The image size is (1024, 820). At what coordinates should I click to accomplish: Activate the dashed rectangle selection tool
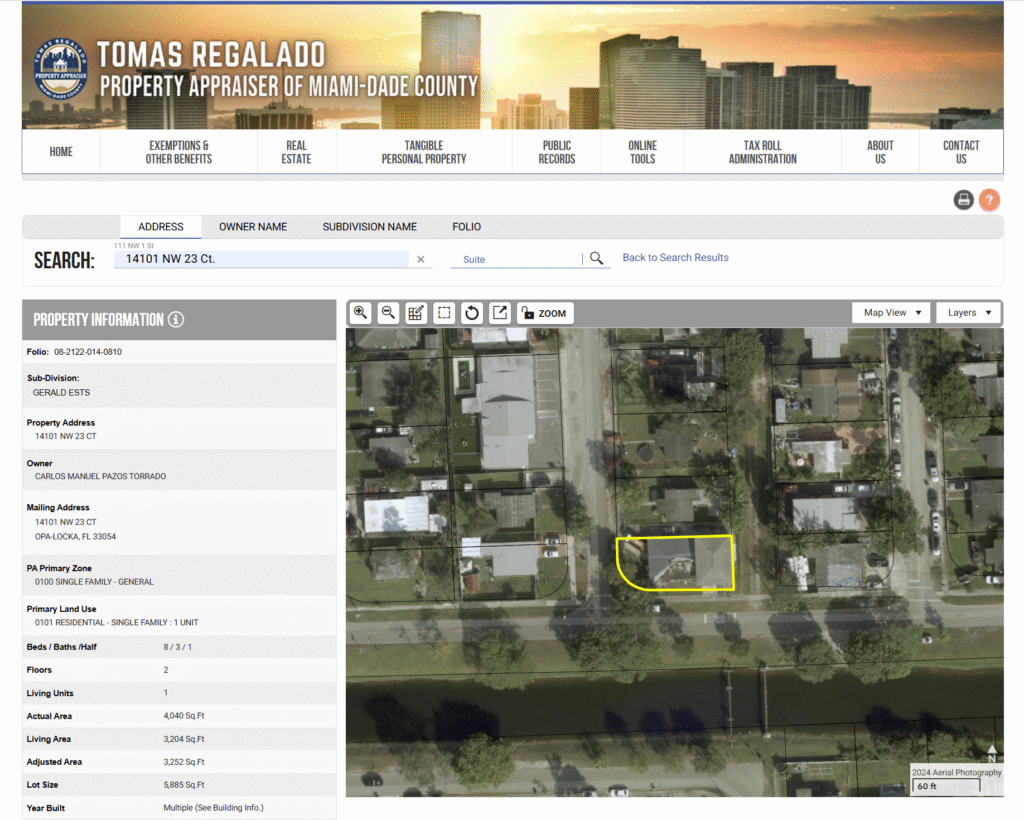coord(444,313)
